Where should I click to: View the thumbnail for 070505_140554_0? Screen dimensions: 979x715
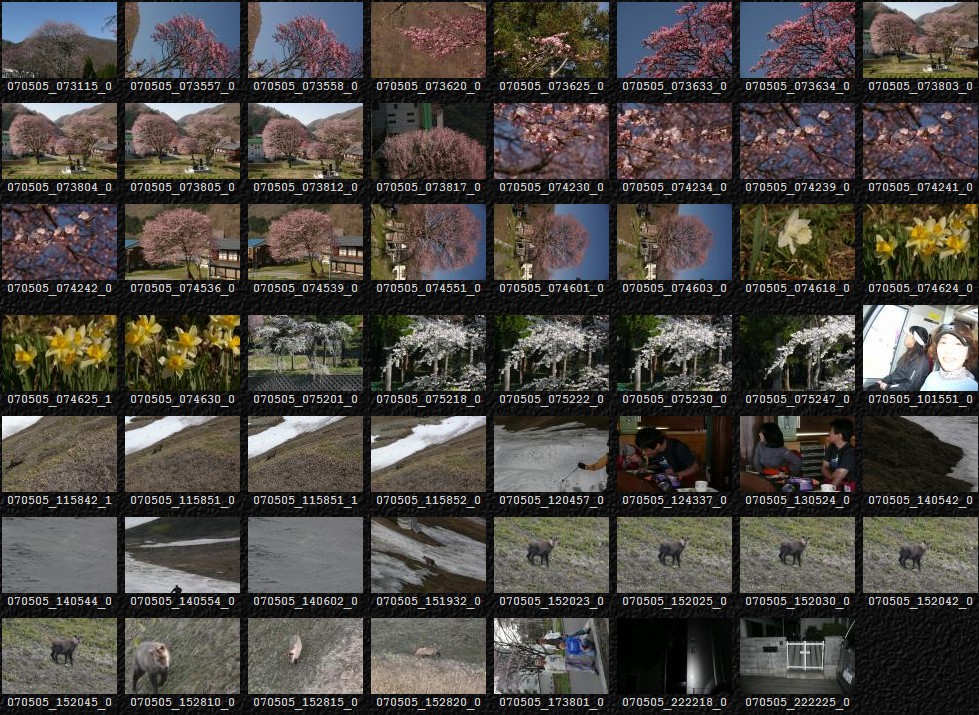[182, 555]
